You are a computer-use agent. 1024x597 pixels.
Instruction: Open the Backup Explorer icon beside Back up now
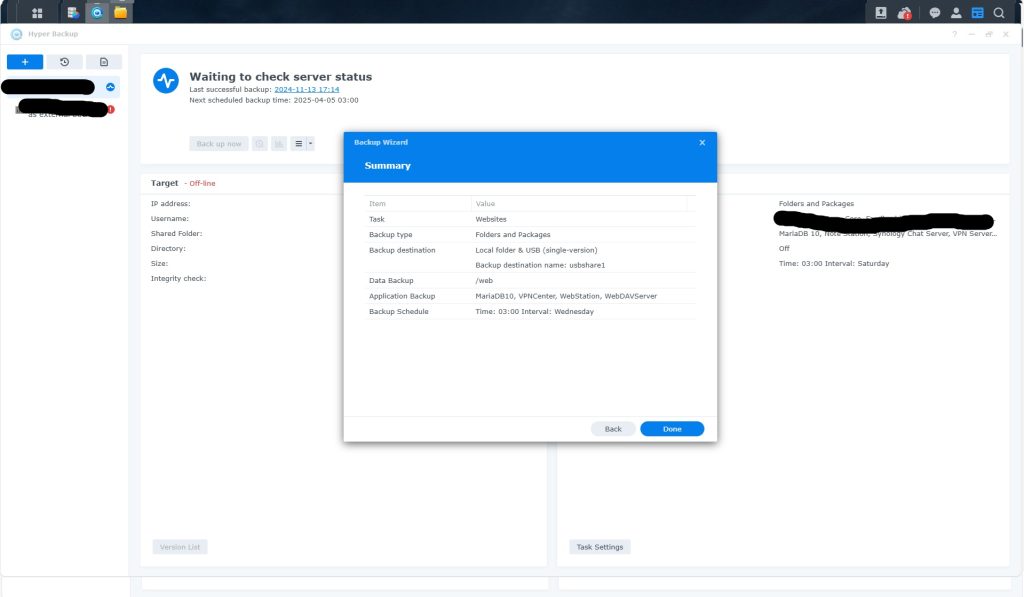(259, 144)
